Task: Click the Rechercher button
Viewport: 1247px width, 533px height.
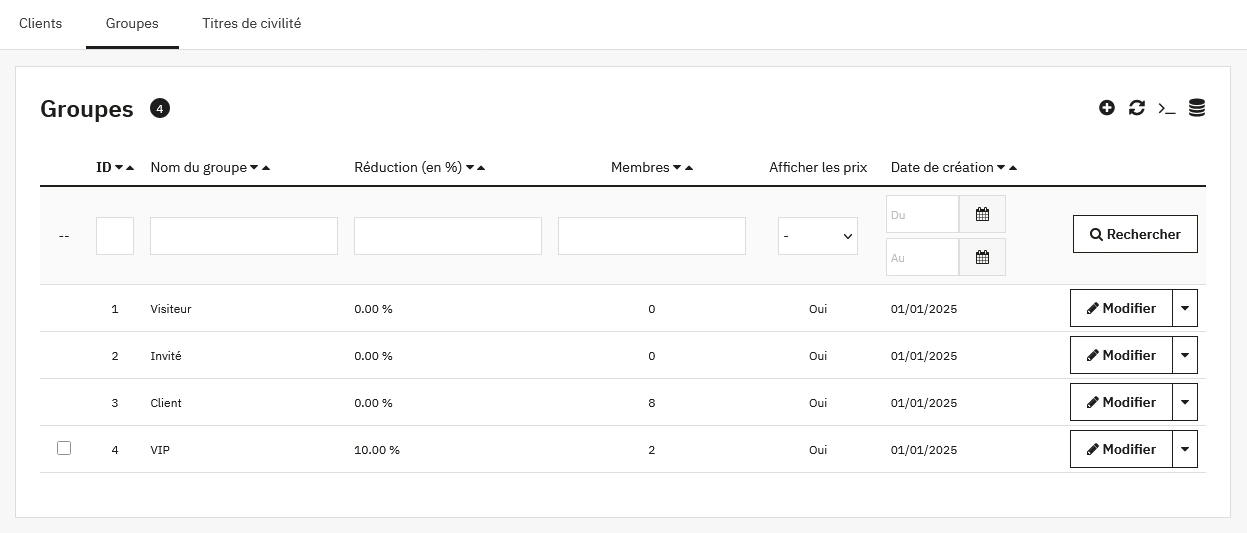Action: (1135, 234)
